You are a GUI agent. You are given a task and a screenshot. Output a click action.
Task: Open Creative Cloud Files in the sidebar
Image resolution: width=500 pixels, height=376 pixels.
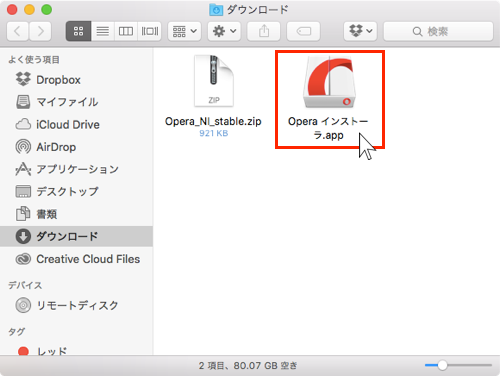(x=76, y=259)
